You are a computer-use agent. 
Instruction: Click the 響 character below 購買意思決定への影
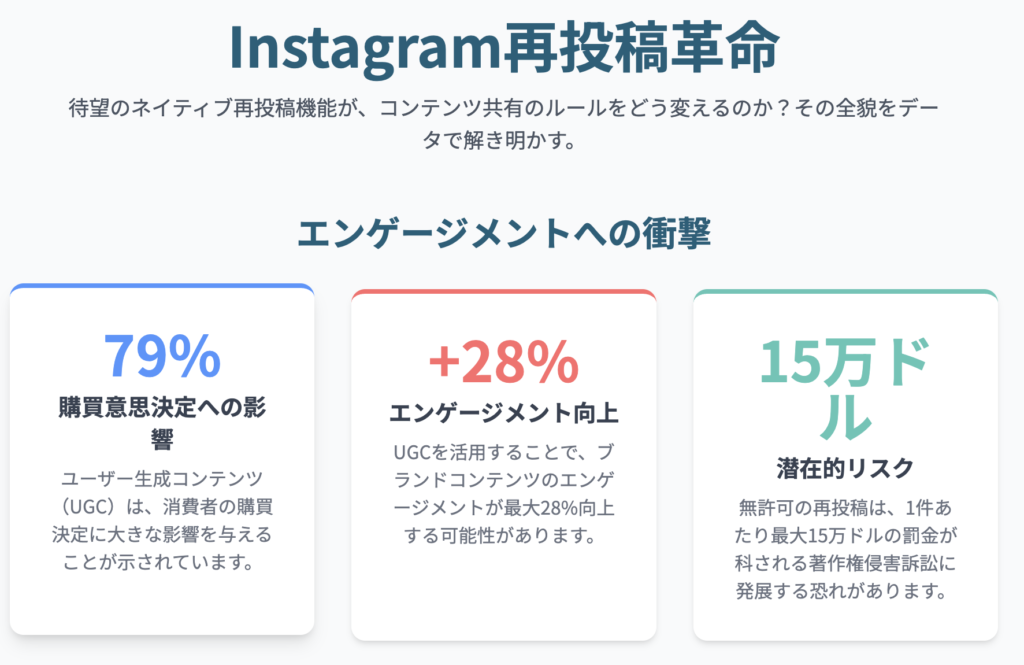[x=162, y=438]
